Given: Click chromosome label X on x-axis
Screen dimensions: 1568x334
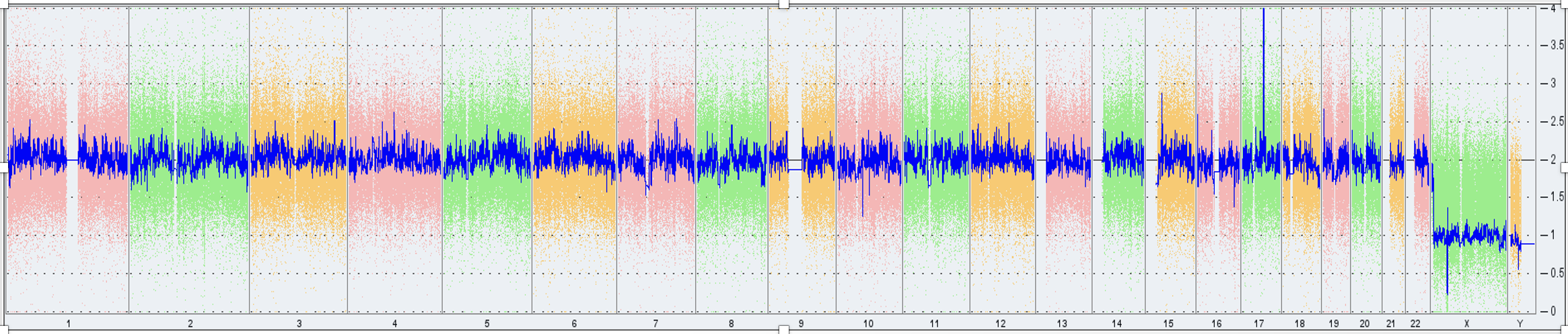Looking at the screenshot, I should click(x=1467, y=324).
